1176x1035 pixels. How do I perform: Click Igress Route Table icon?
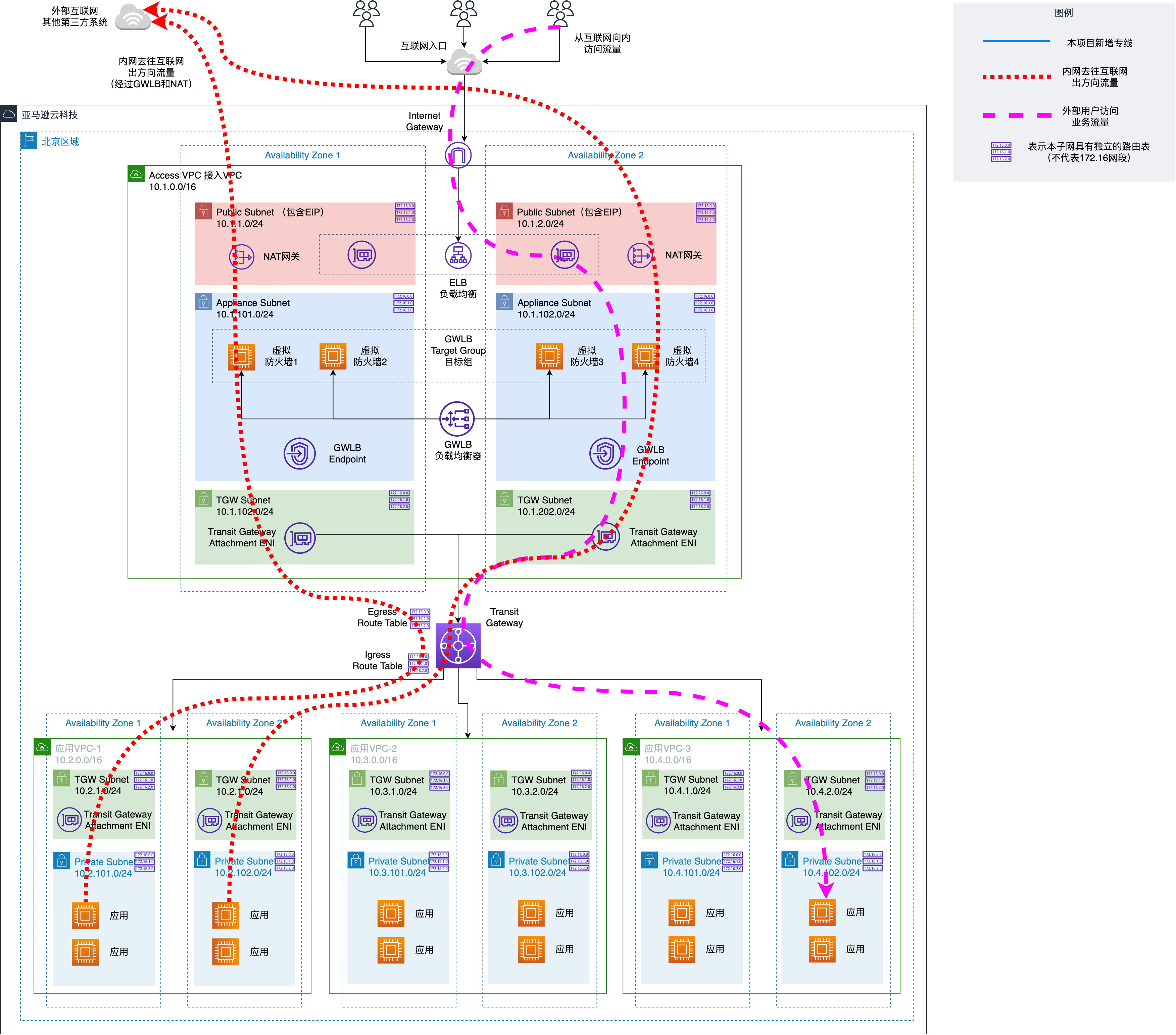(418, 663)
